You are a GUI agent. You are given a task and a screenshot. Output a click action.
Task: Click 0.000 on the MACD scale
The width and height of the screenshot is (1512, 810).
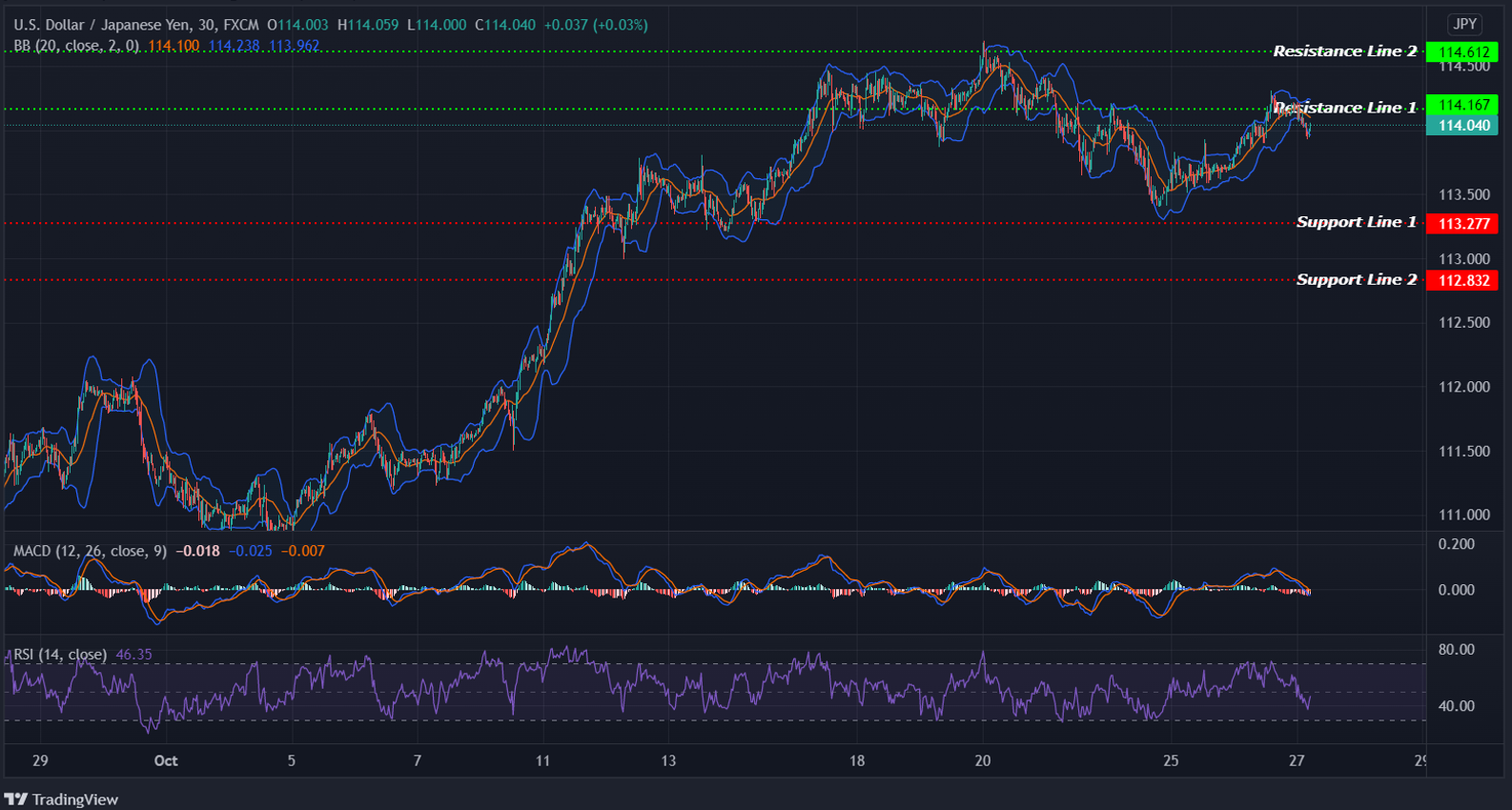click(1456, 590)
